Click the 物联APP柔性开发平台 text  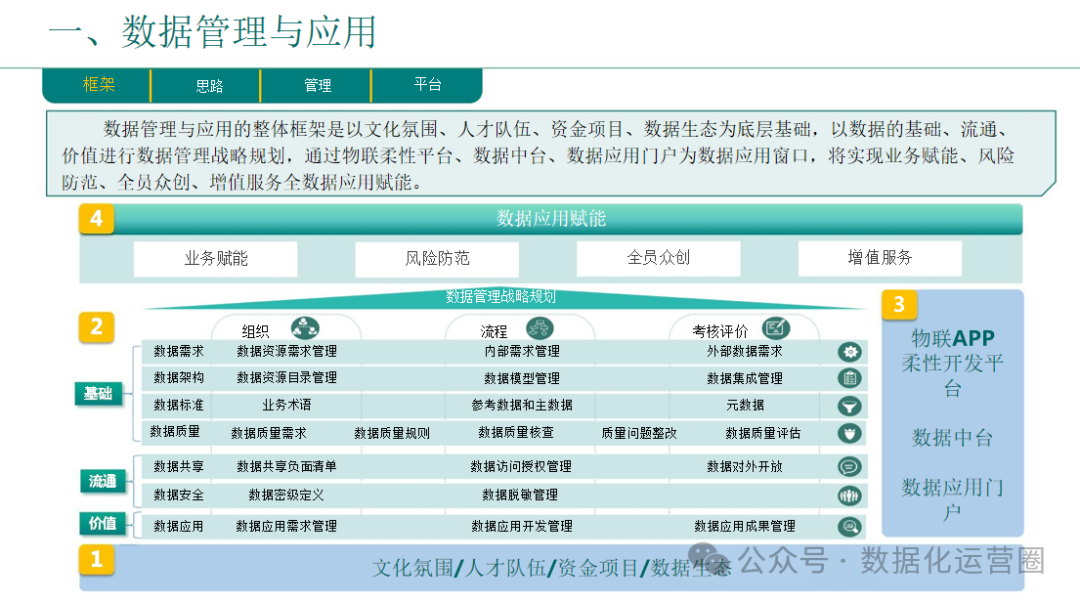pyautogui.click(x=953, y=363)
